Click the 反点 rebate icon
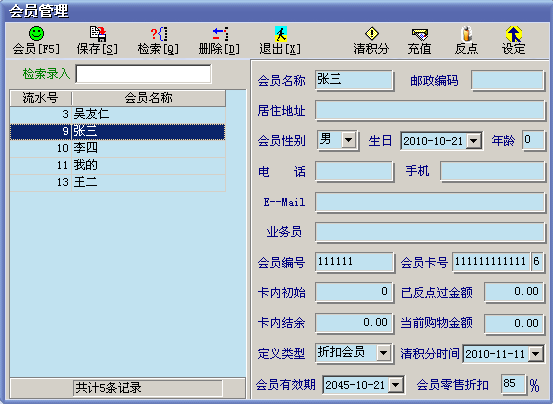The height and width of the screenshot is (404, 553). point(467,34)
